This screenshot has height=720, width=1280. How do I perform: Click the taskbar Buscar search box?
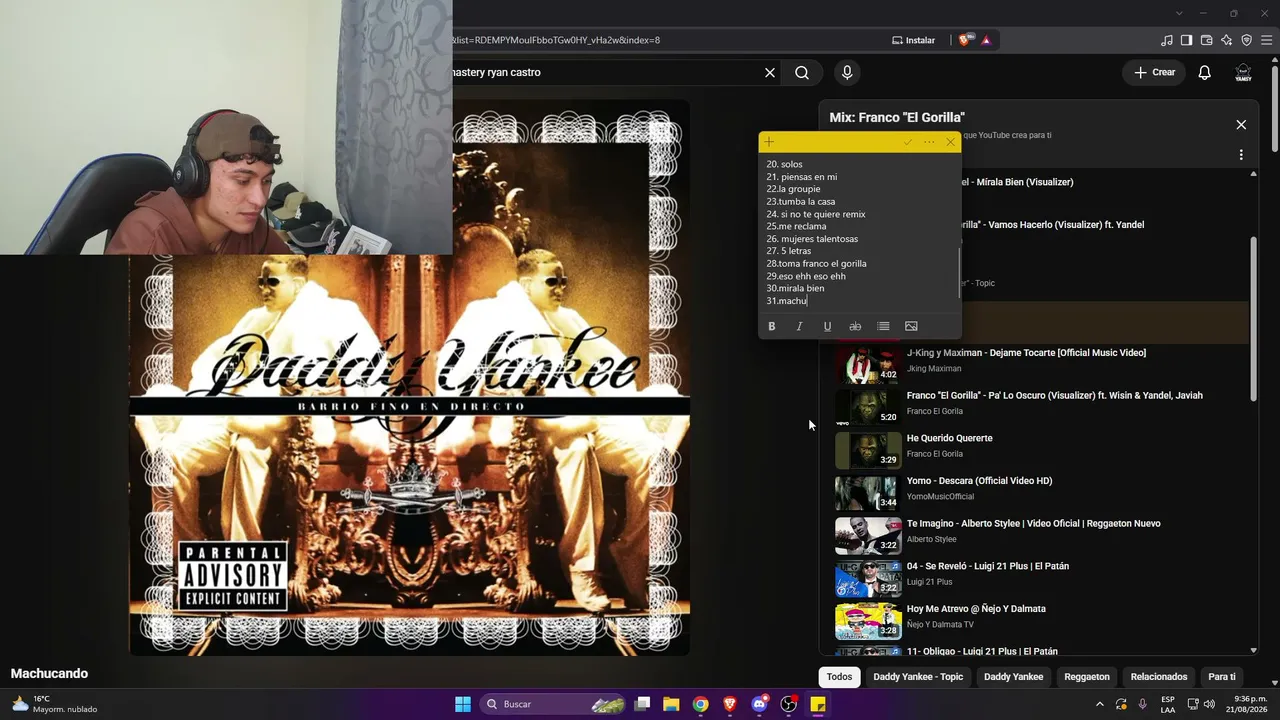[554, 704]
